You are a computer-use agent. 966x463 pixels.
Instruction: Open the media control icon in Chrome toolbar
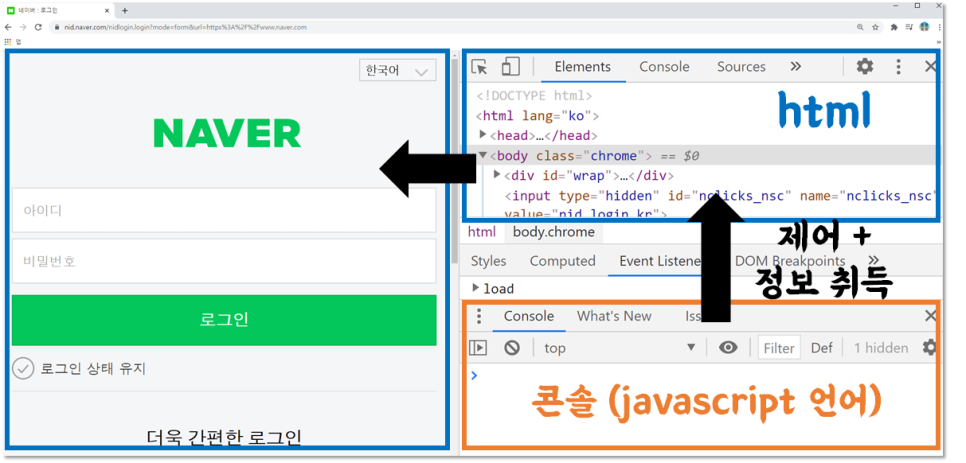909,27
